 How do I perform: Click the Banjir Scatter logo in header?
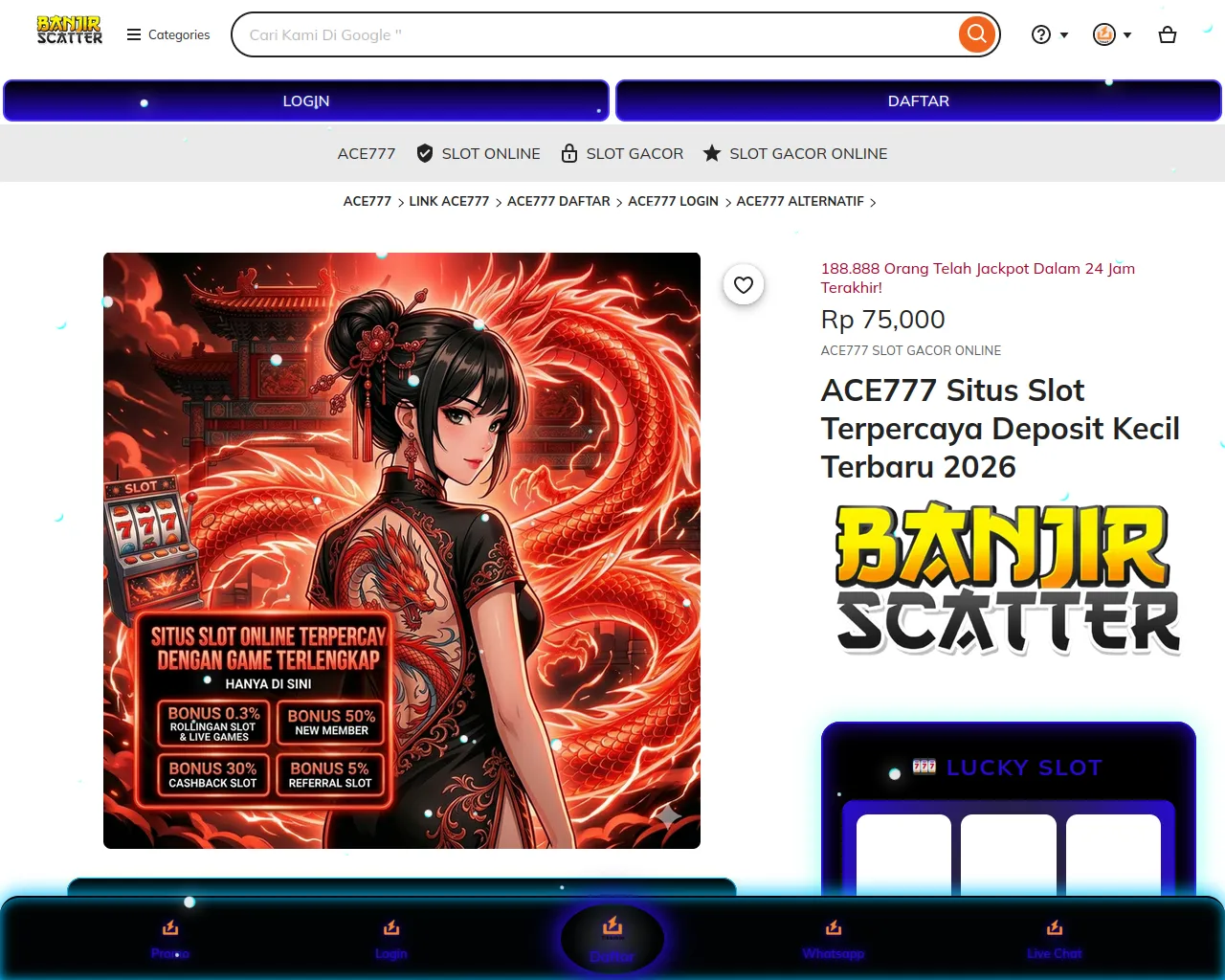coord(69,30)
